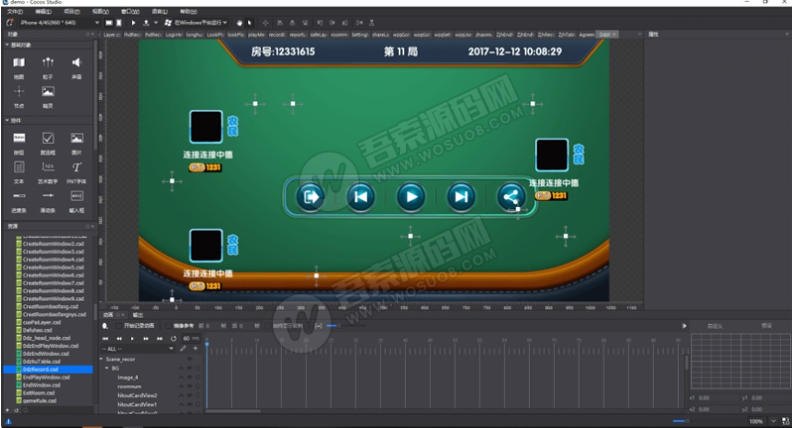Select the exit button on game canvas
Viewport: 792px width, 428px height.
pyautogui.click(x=310, y=197)
